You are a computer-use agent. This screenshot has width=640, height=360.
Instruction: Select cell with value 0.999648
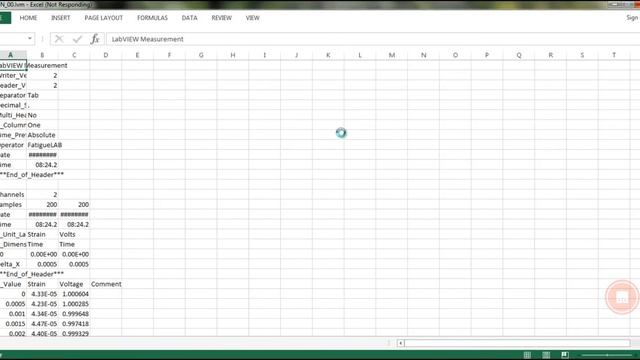74,314
